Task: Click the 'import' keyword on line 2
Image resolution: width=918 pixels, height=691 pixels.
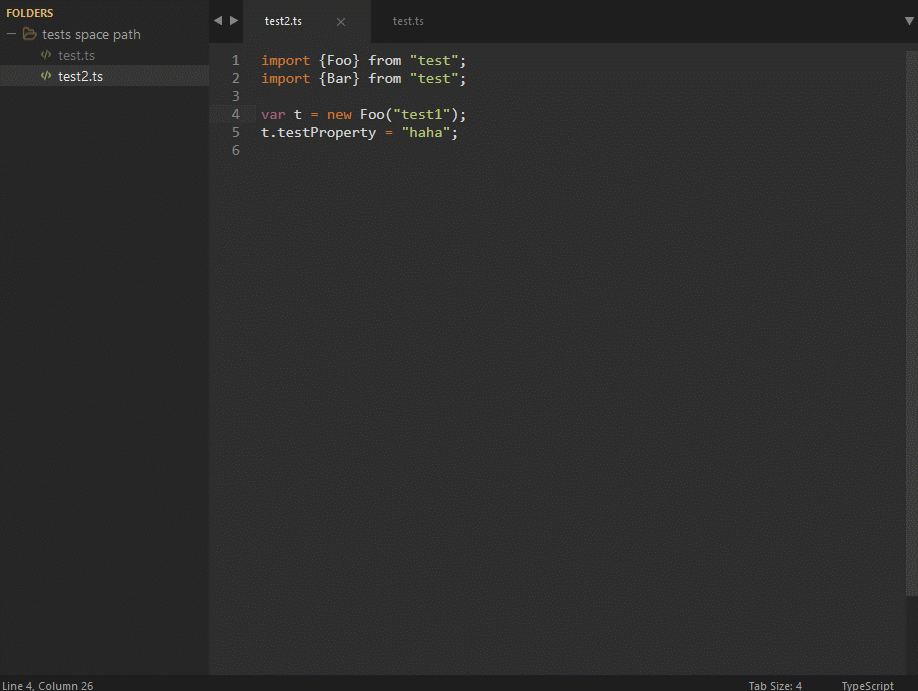Action: [286, 79]
